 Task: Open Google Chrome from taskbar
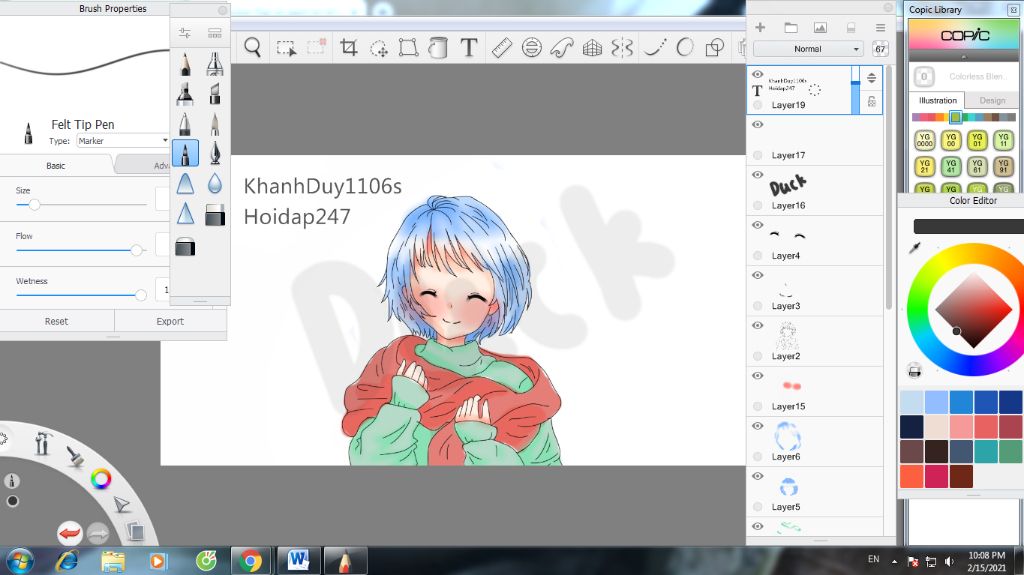250,561
